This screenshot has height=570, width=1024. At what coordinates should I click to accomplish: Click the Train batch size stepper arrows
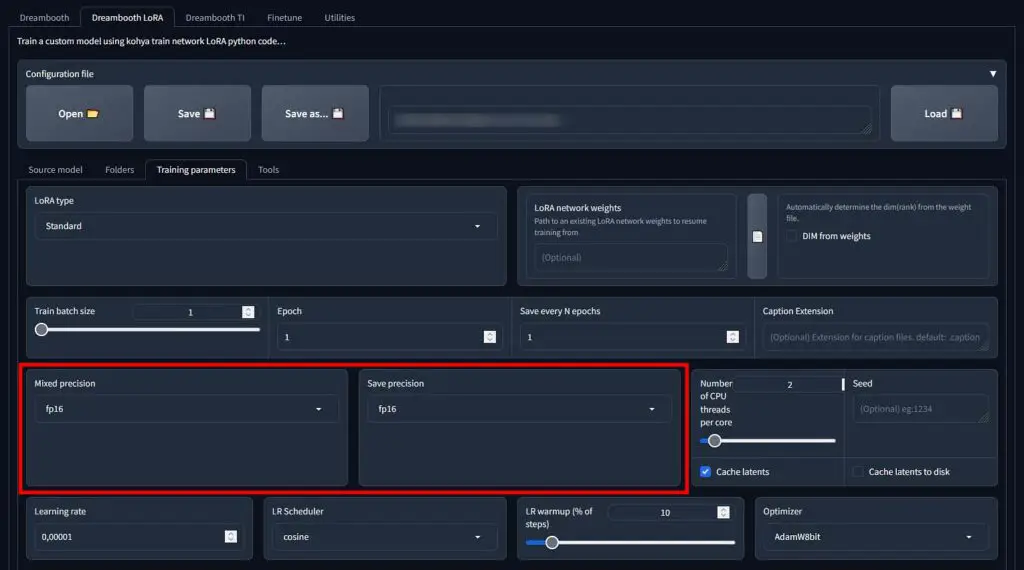[x=248, y=312]
